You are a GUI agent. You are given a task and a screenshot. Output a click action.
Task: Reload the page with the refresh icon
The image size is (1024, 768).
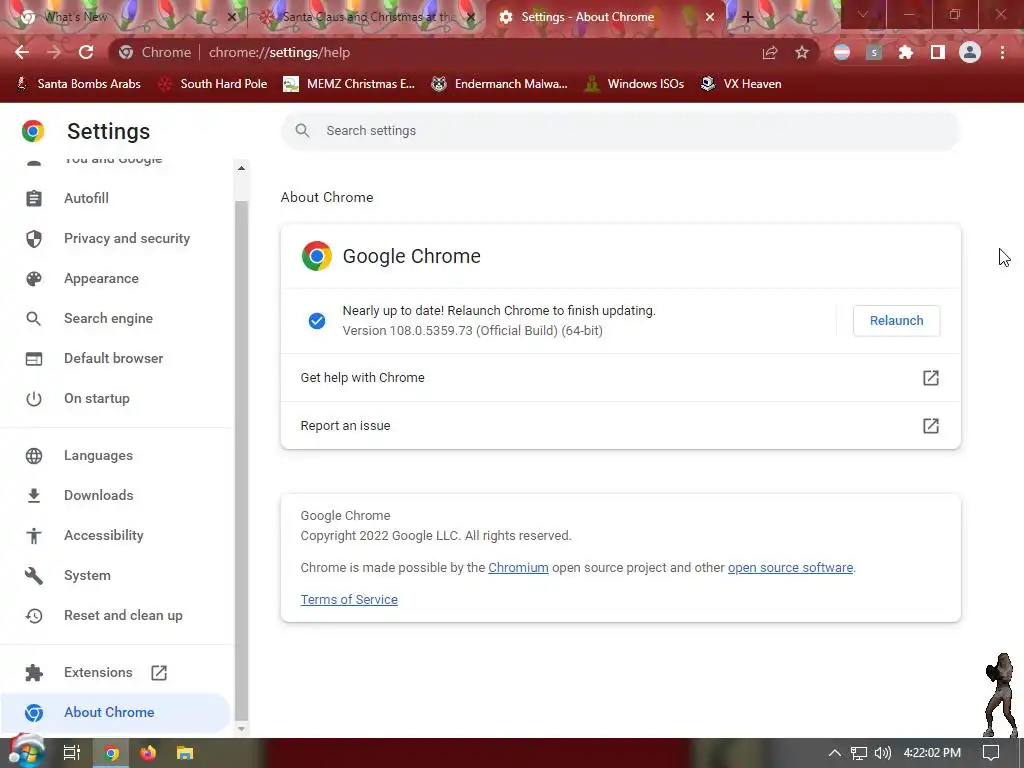[x=86, y=52]
